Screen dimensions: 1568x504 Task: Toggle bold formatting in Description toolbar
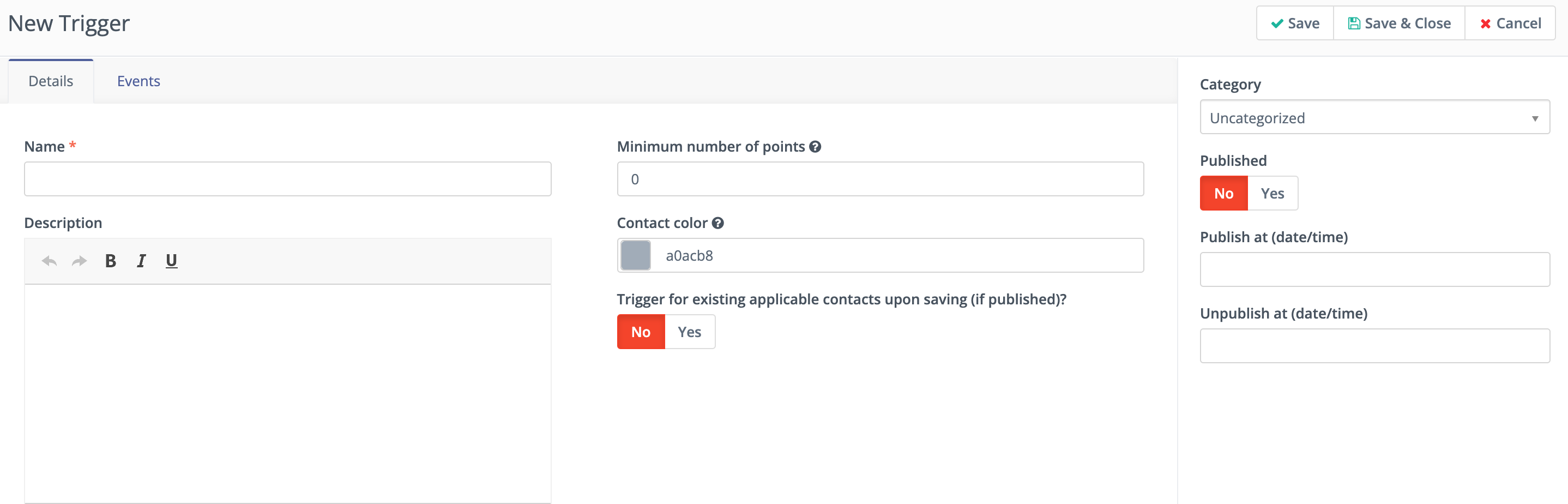[x=110, y=261]
